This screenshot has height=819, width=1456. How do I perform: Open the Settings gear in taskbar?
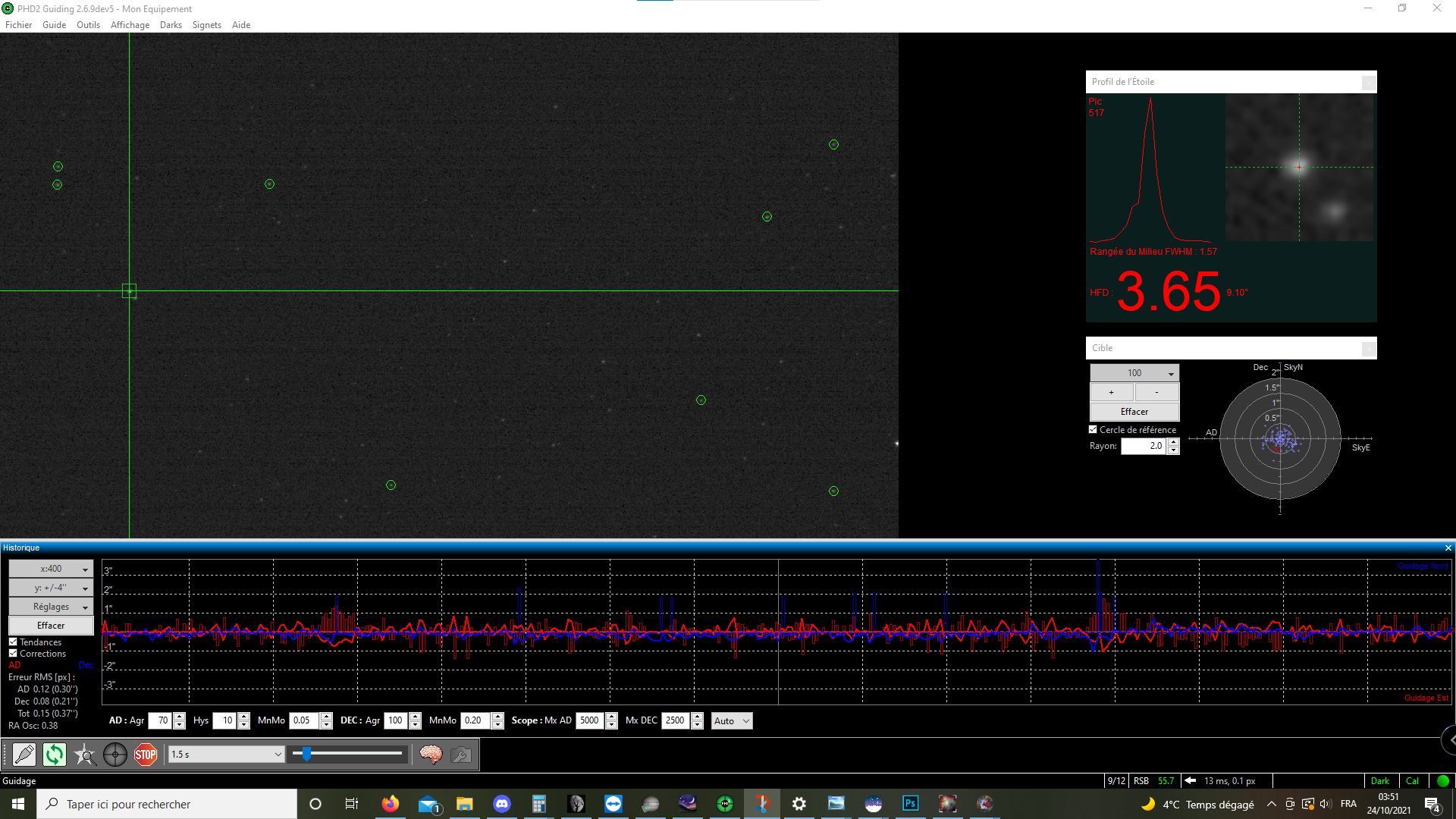pyautogui.click(x=799, y=804)
